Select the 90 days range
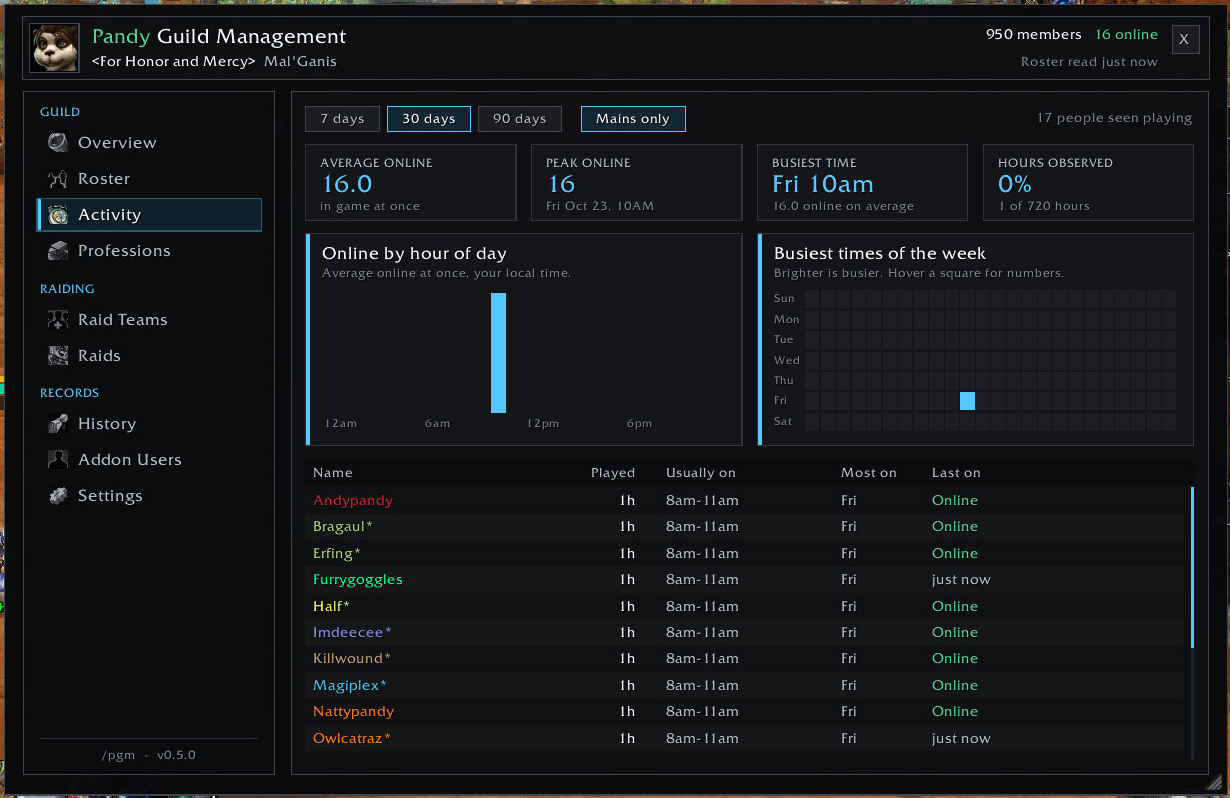1230x798 pixels. 520,119
